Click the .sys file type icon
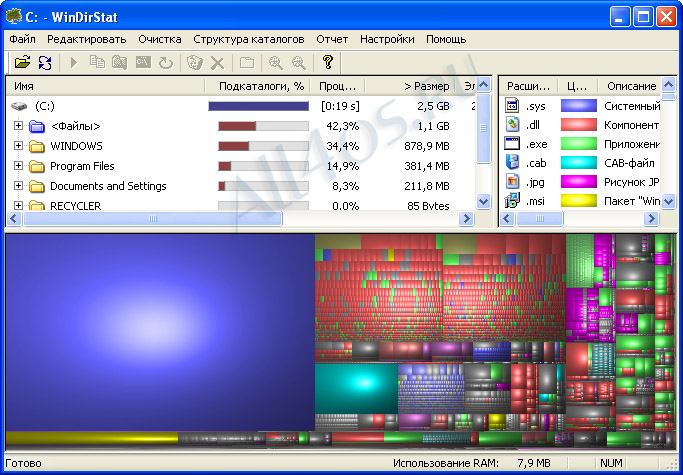The width and height of the screenshot is (683, 475). [512, 105]
